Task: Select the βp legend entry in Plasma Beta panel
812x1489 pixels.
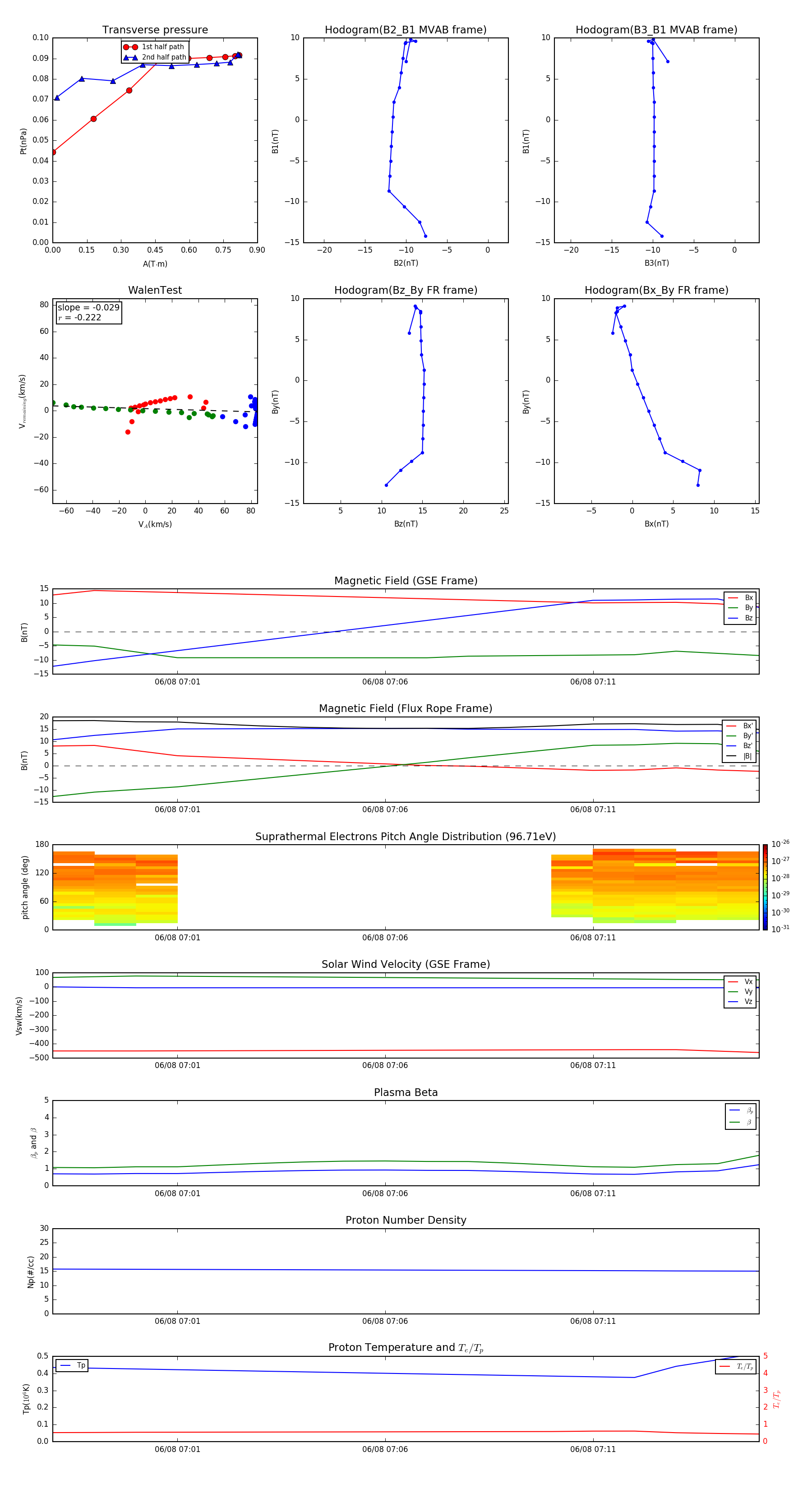Action: (742, 1110)
